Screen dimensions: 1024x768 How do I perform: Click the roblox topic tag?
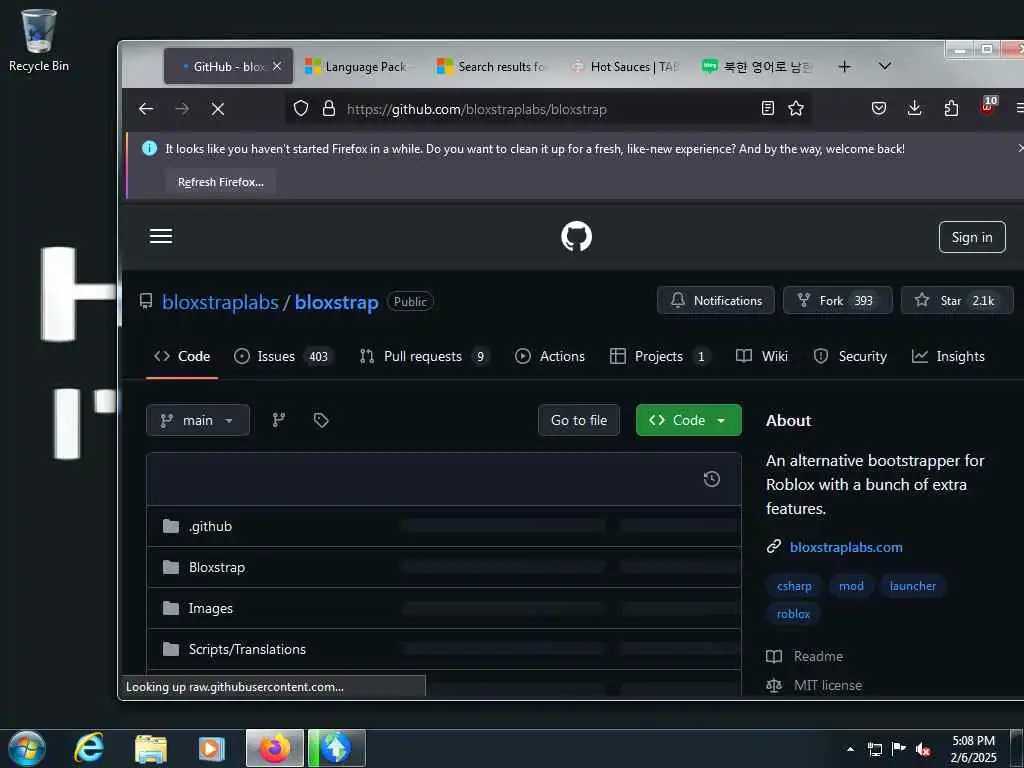(x=793, y=614)
